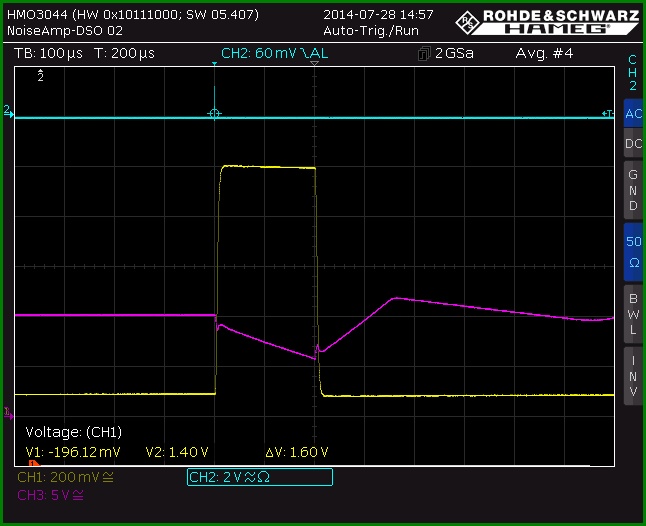Click the CH3 magenta reference marker on left

tap(8, 413)
